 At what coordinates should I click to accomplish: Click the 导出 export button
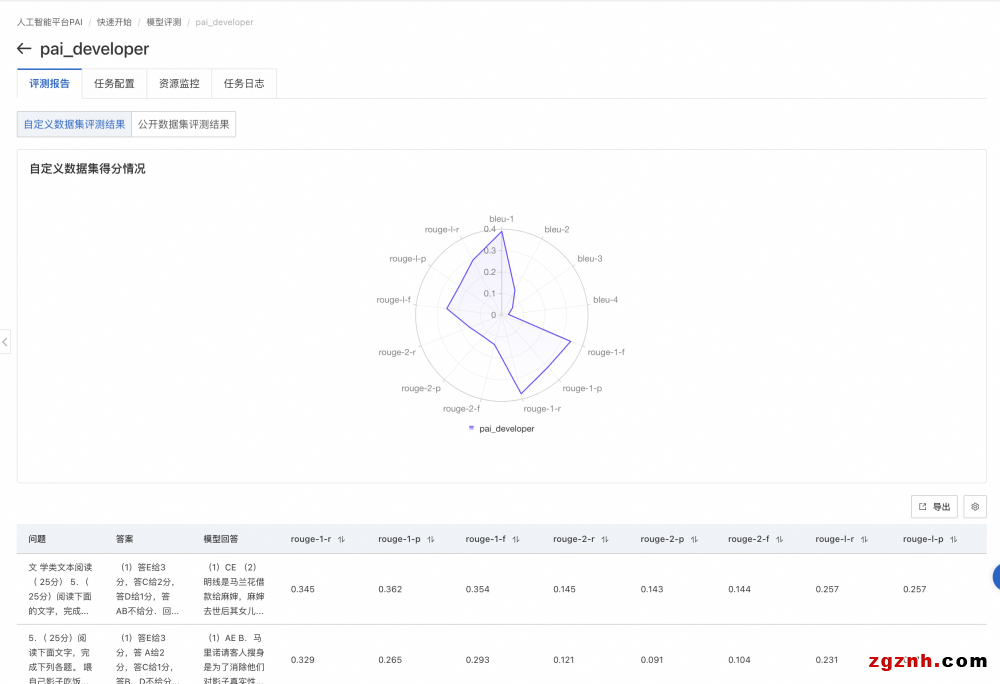(x=934, y=507)
